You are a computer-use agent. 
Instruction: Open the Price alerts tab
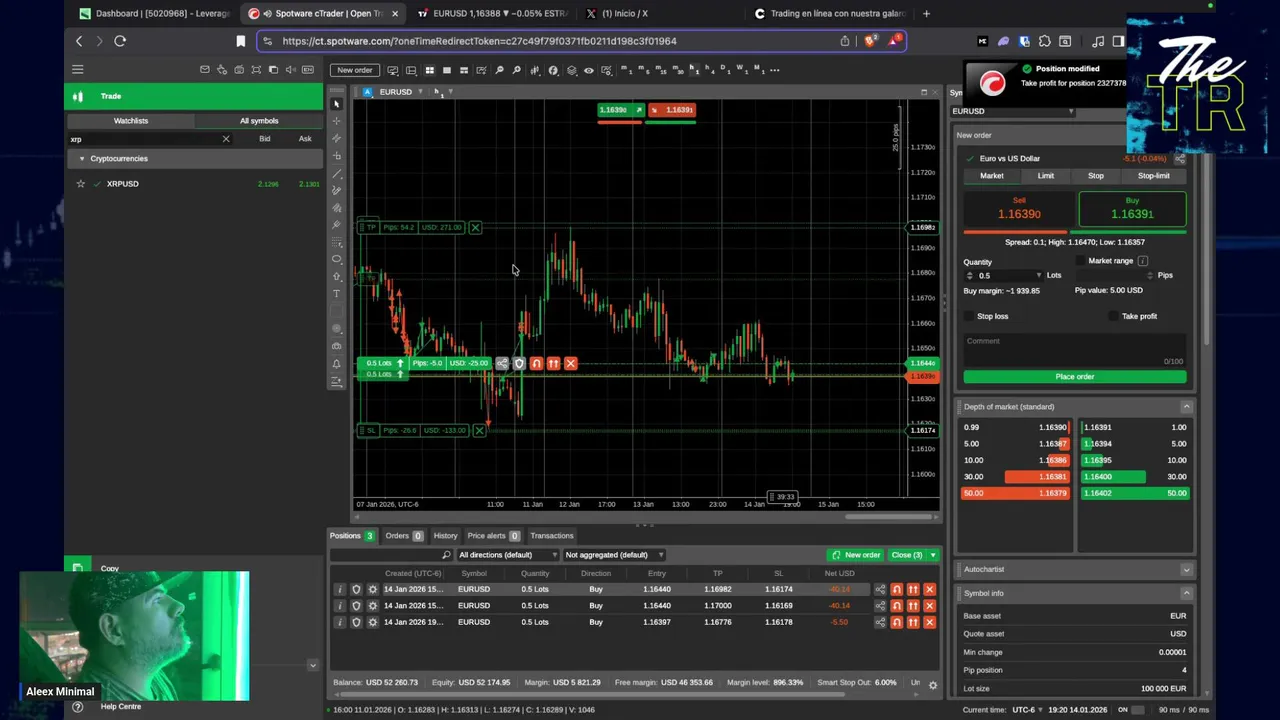click(493, 536)
